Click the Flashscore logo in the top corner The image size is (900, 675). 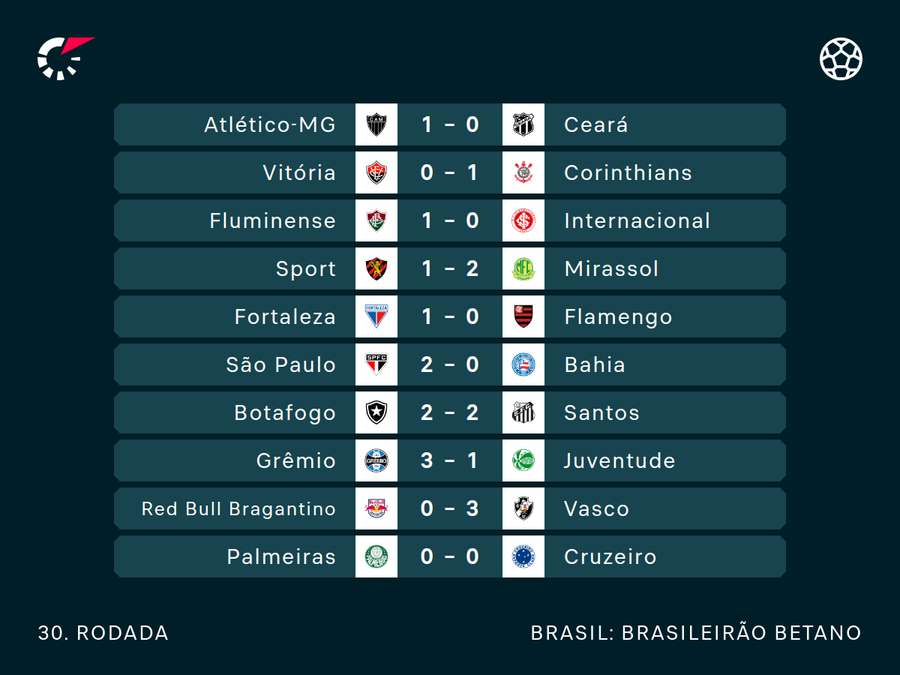(64, 58)
